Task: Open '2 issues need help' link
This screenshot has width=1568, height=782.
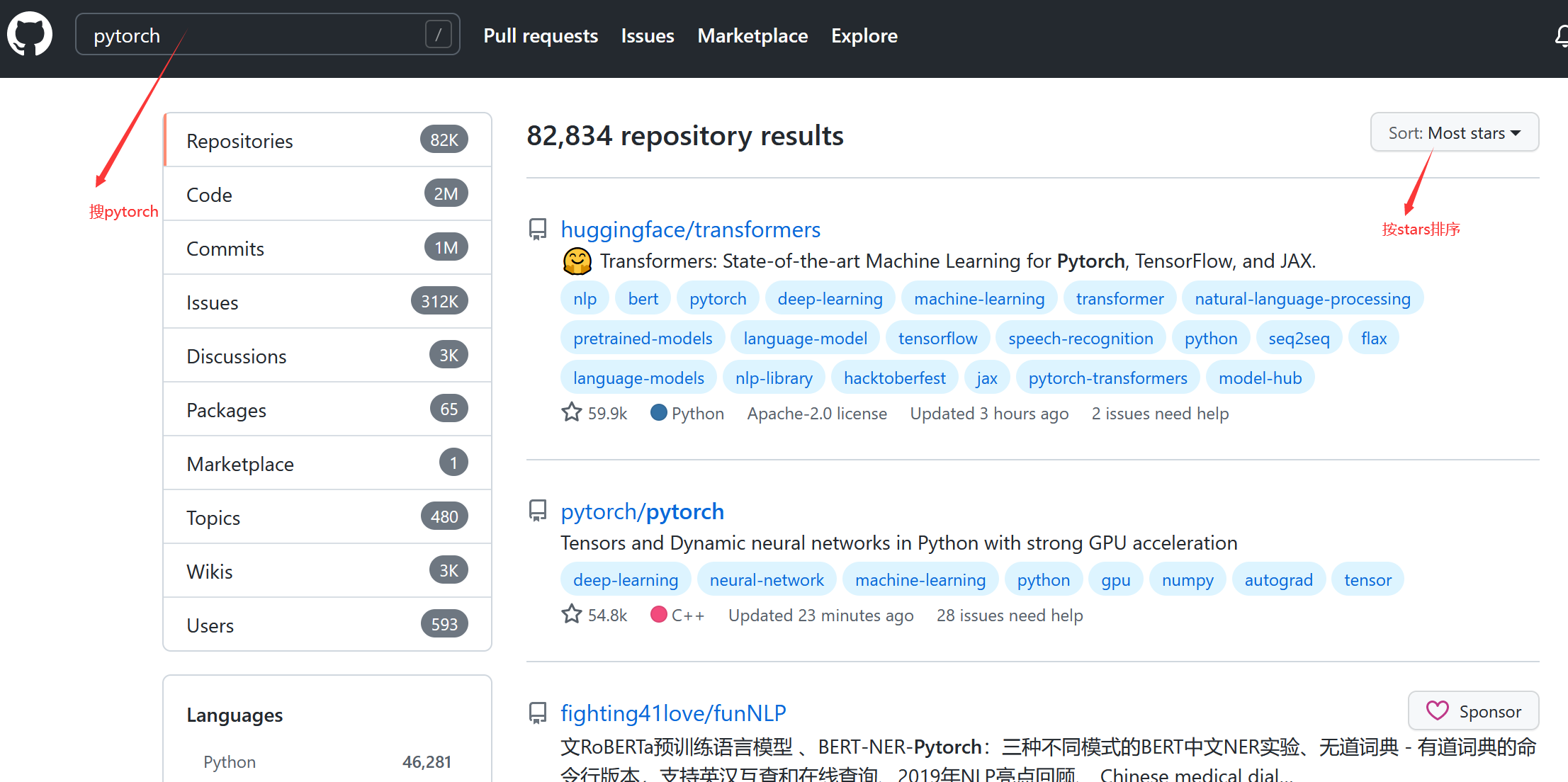Action: click(1160, 413)
